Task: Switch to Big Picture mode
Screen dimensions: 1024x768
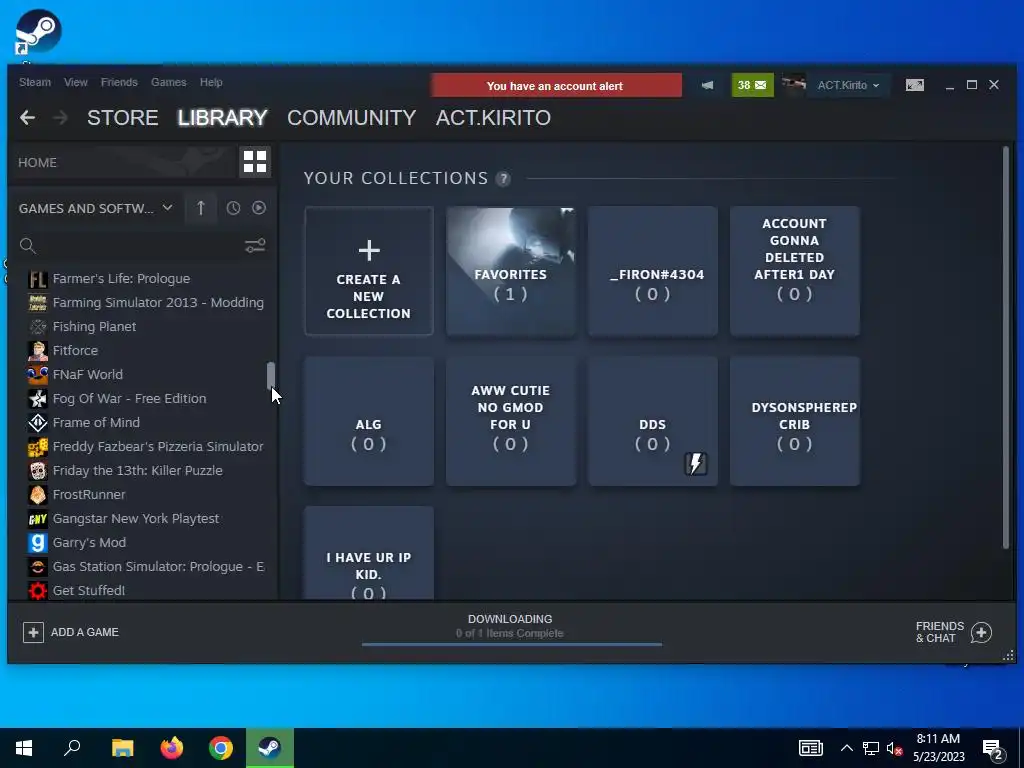Action: coord(915,85)
